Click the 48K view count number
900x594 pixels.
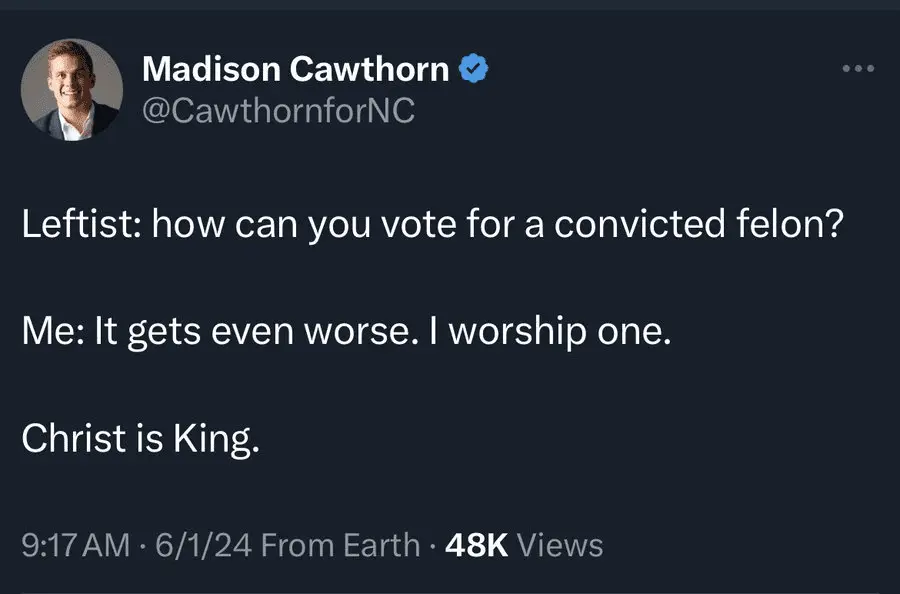point(479,545)
